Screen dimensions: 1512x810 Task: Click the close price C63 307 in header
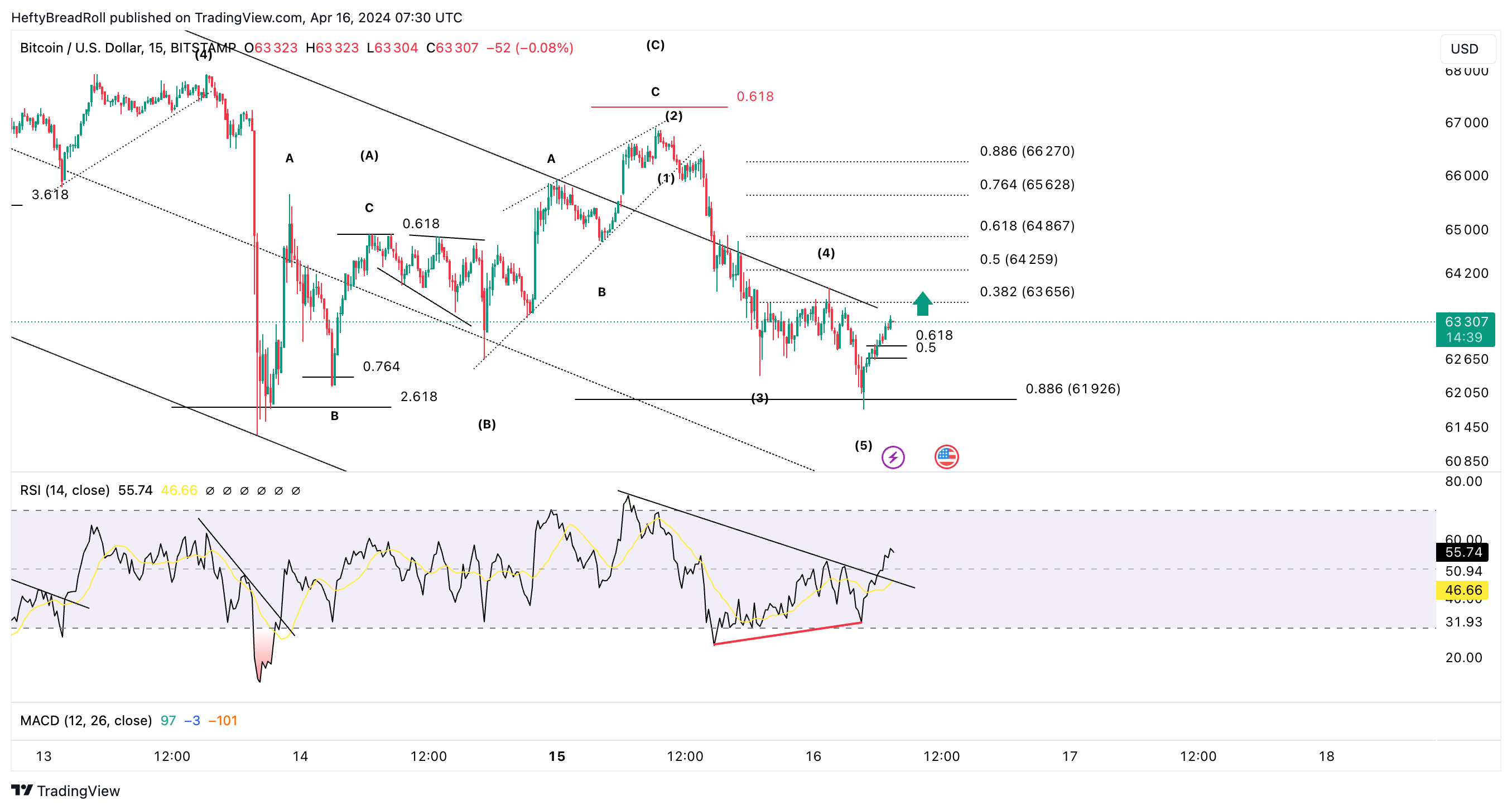pyautogui.click(x=452, y=47)
